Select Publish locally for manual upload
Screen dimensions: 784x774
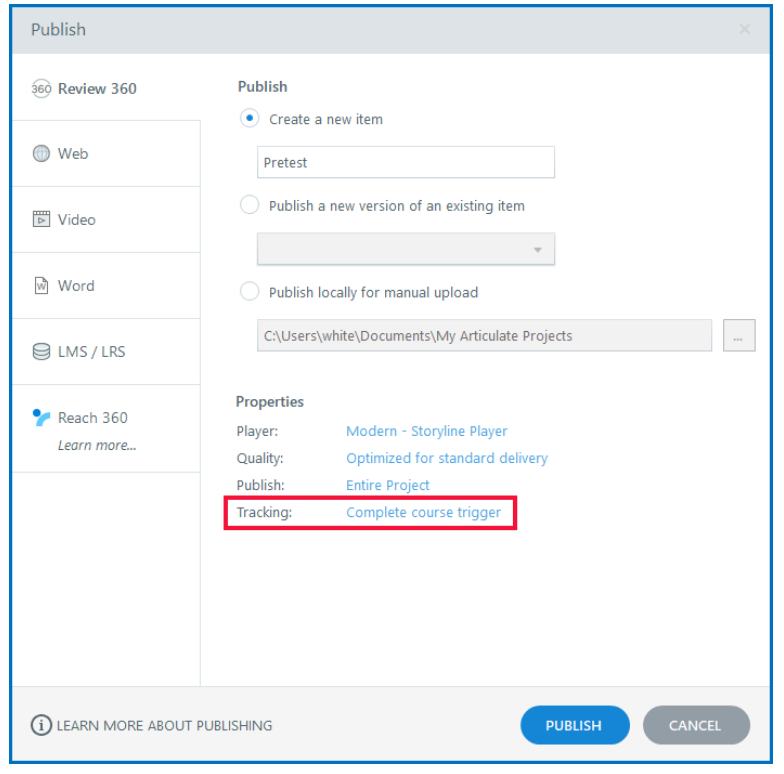(249, 293)
